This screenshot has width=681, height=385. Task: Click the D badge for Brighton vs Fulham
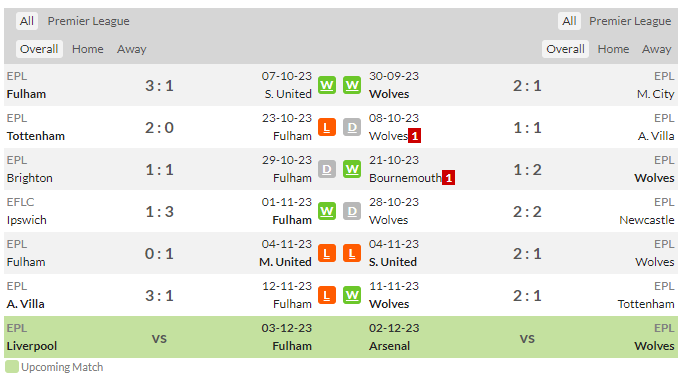327,169
